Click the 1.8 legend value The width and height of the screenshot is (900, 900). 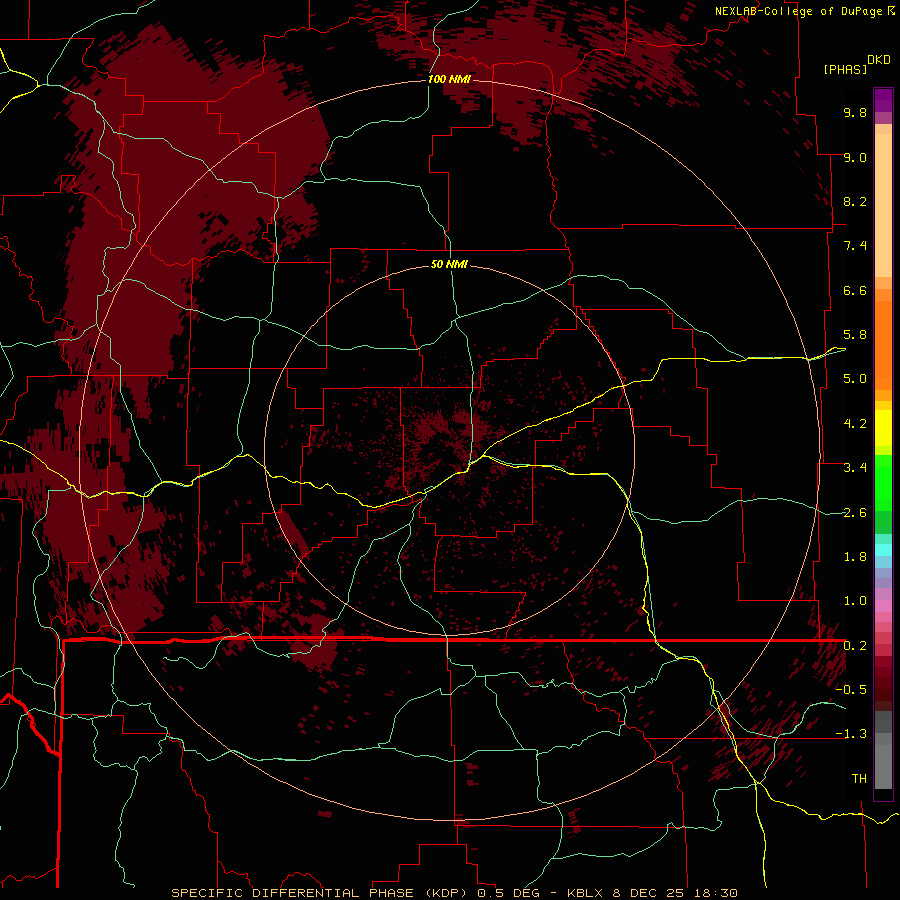[855, 557]
